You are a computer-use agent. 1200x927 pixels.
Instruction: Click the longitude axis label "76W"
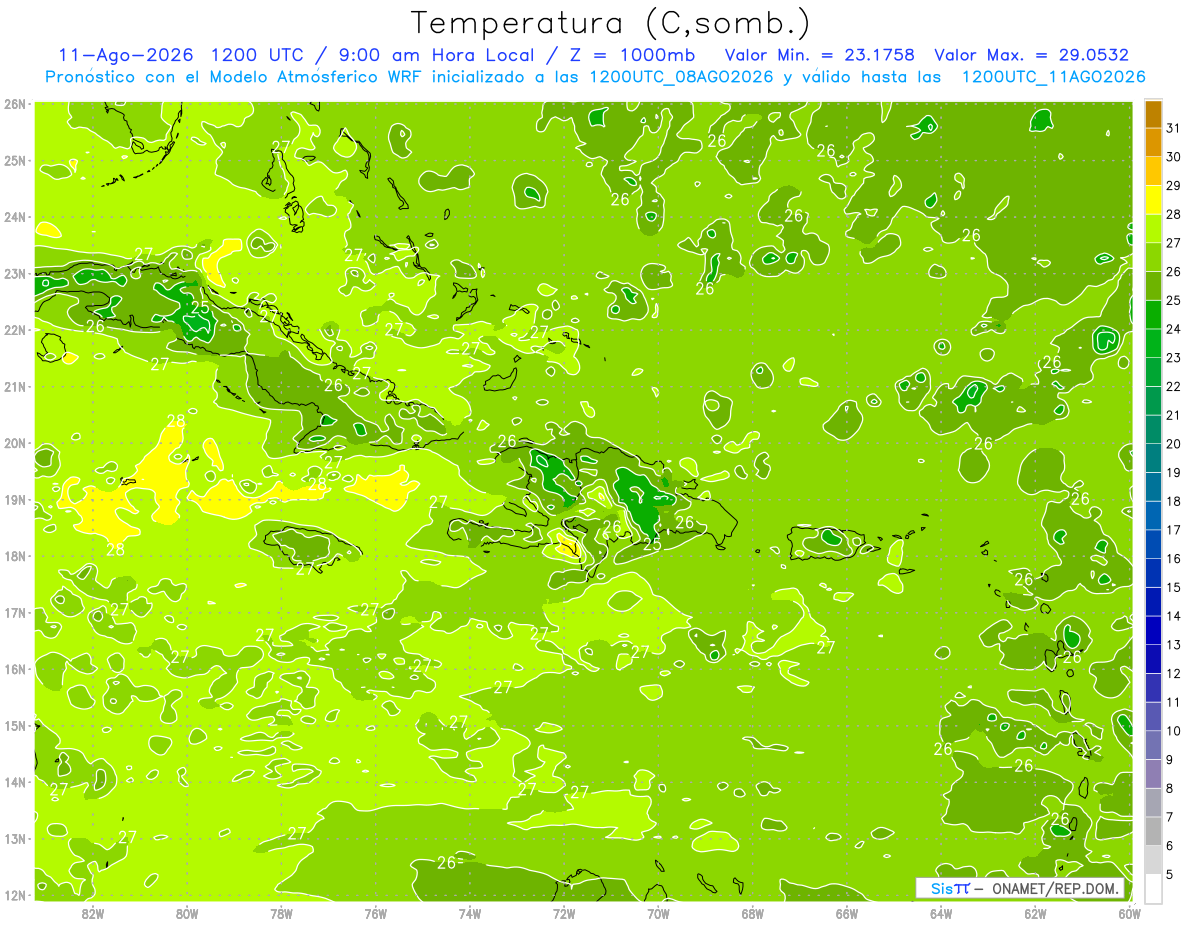pos(376,913)
